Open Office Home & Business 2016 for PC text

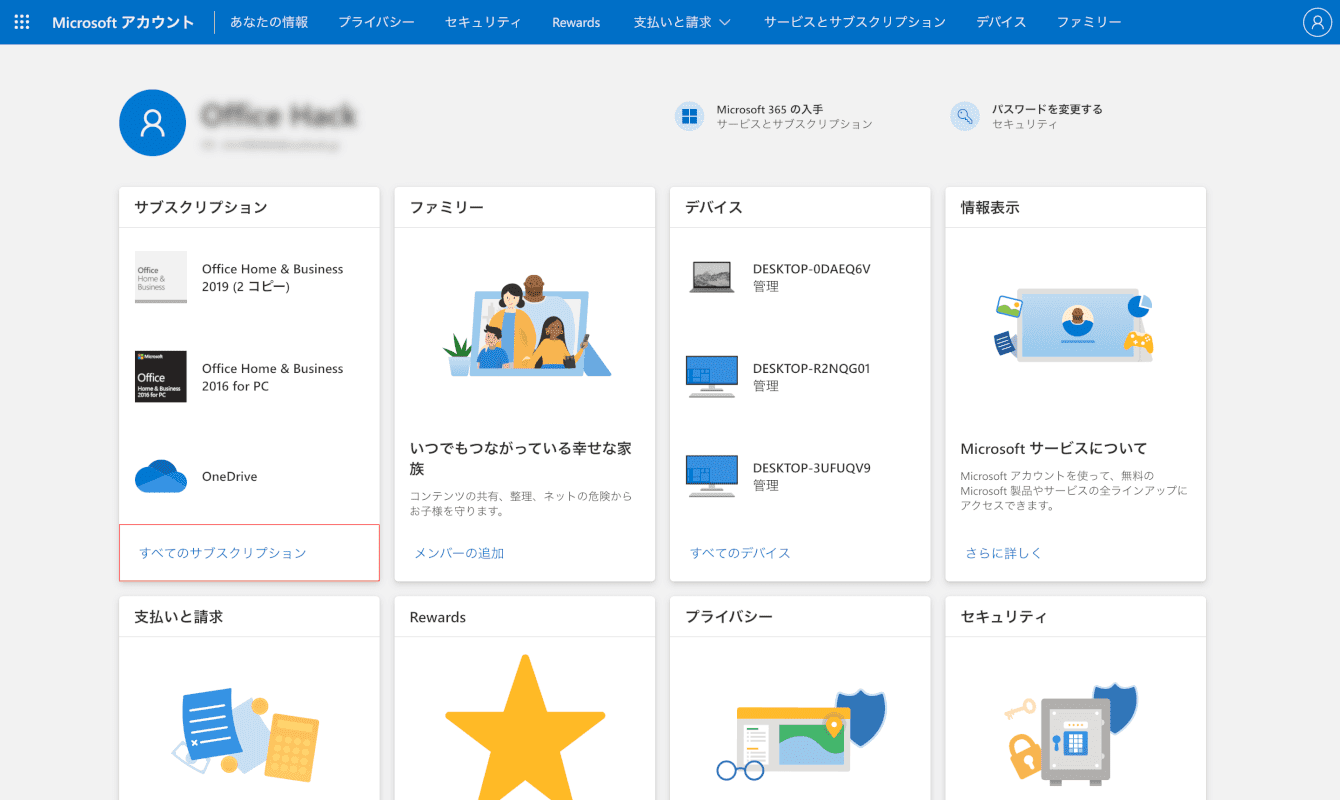(x=272, y=377)
